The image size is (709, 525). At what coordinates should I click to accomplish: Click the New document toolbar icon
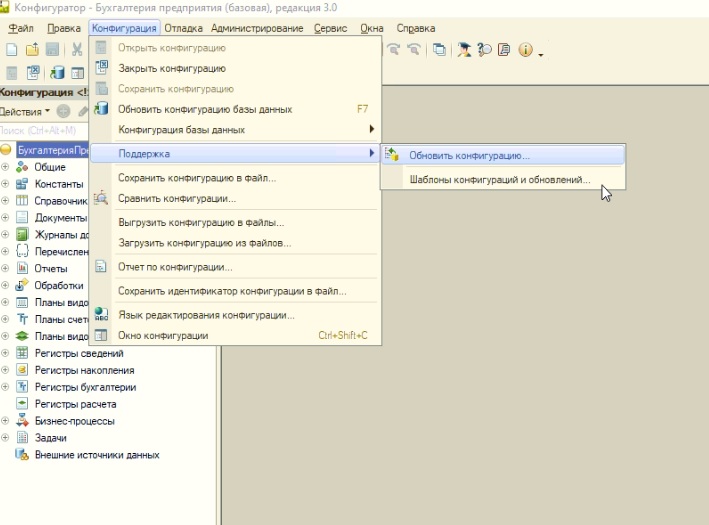12,49
